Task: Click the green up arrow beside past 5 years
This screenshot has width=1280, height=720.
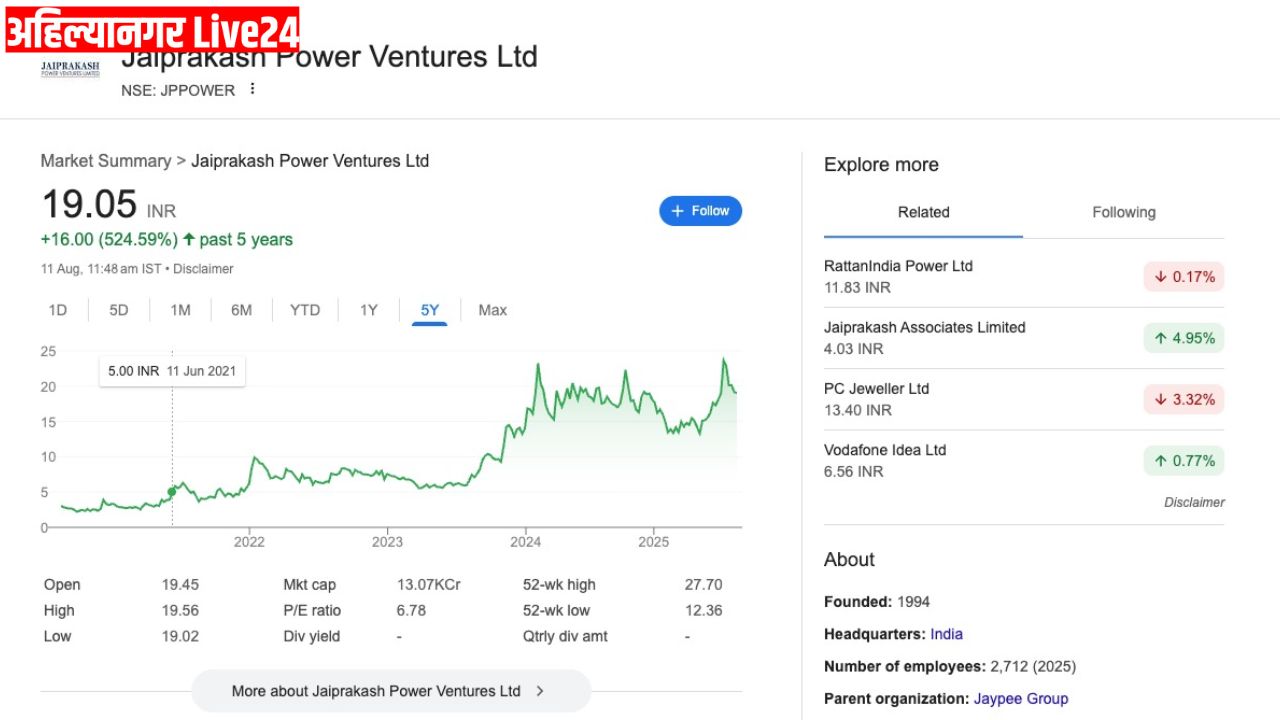Action: (189, 240)
